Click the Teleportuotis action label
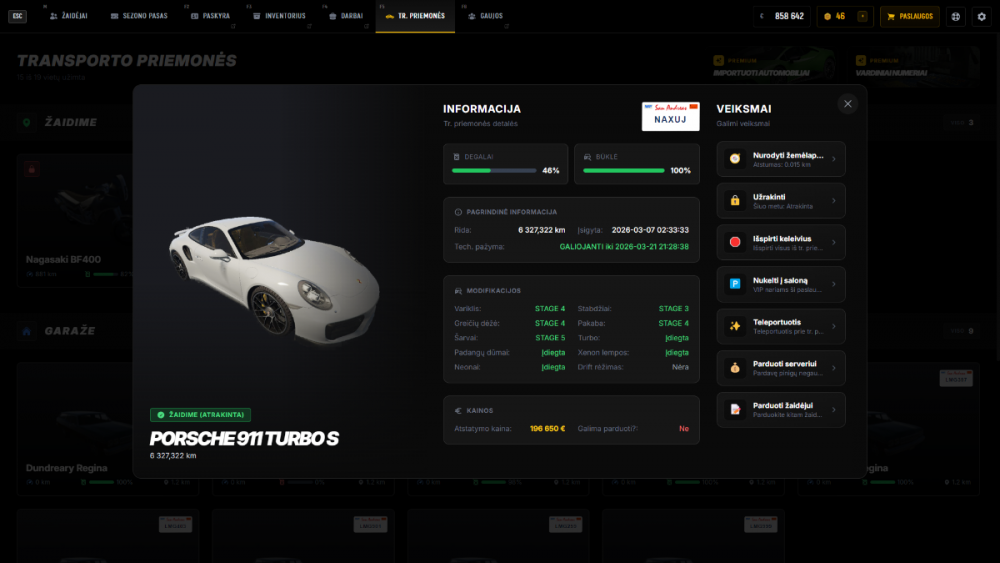1000x563 pixels. [x=777, y=322]
